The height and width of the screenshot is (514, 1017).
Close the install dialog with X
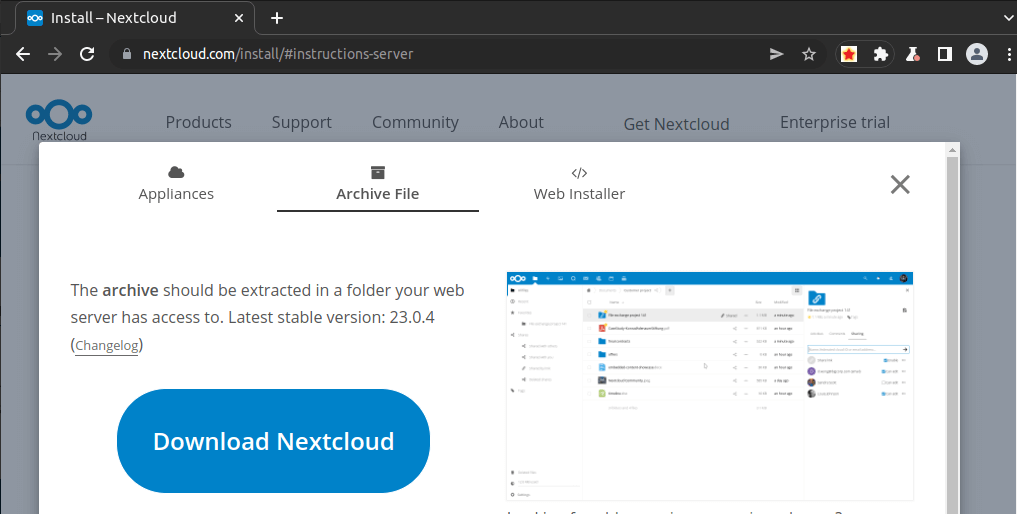click(x=900, y=184)
